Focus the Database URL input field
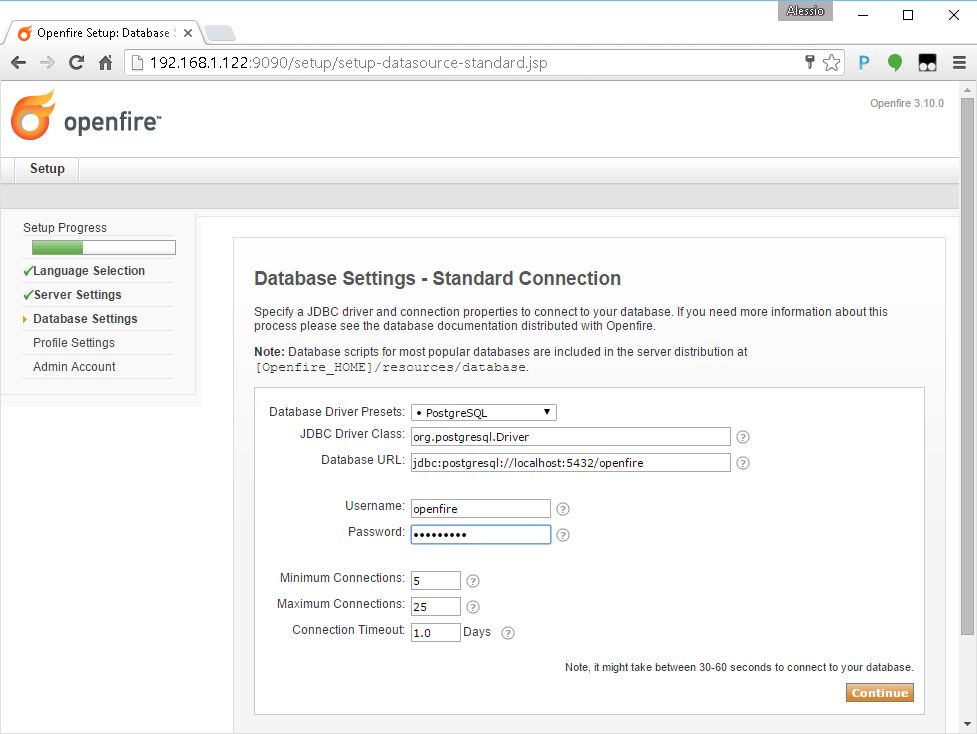 coord(570,462)
